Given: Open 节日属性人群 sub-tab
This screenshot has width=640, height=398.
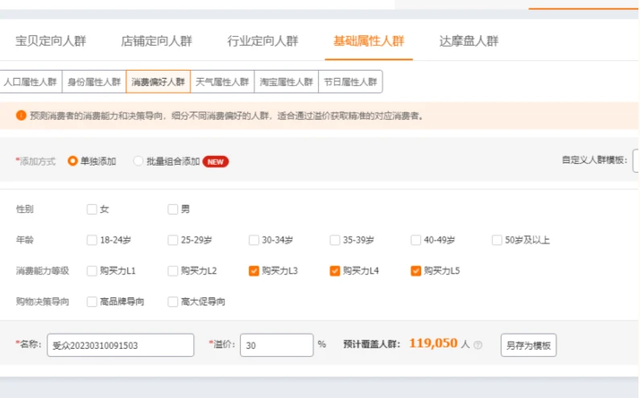Looking at the screenshot, I should (350, 82).
